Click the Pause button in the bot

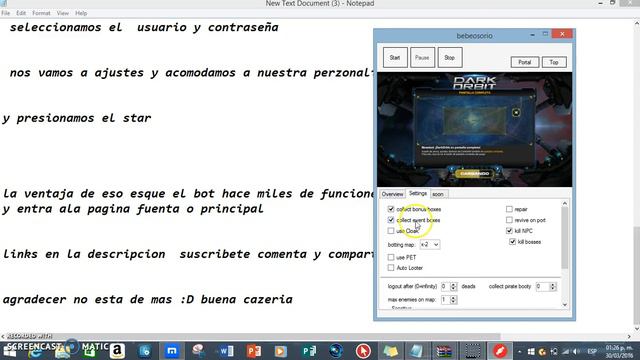(x=422, y=58)
